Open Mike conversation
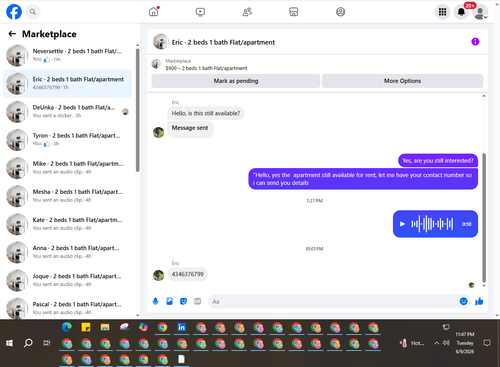Screen dimensions: 500x367 pyautogui.click(x=67, y=168)
